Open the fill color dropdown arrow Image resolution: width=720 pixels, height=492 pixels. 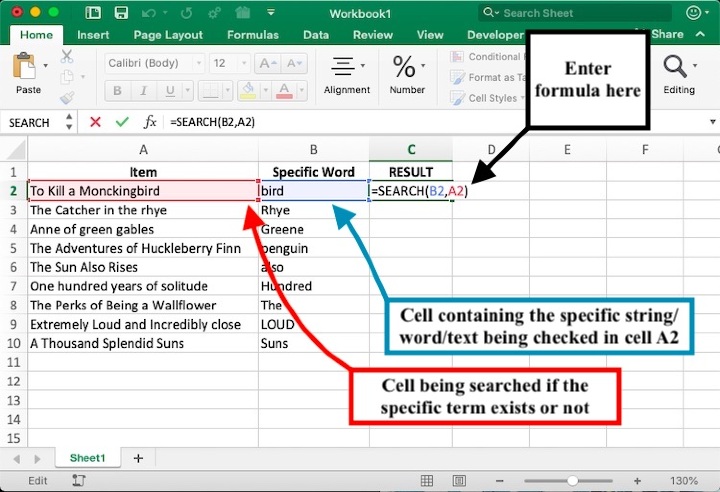265,90
